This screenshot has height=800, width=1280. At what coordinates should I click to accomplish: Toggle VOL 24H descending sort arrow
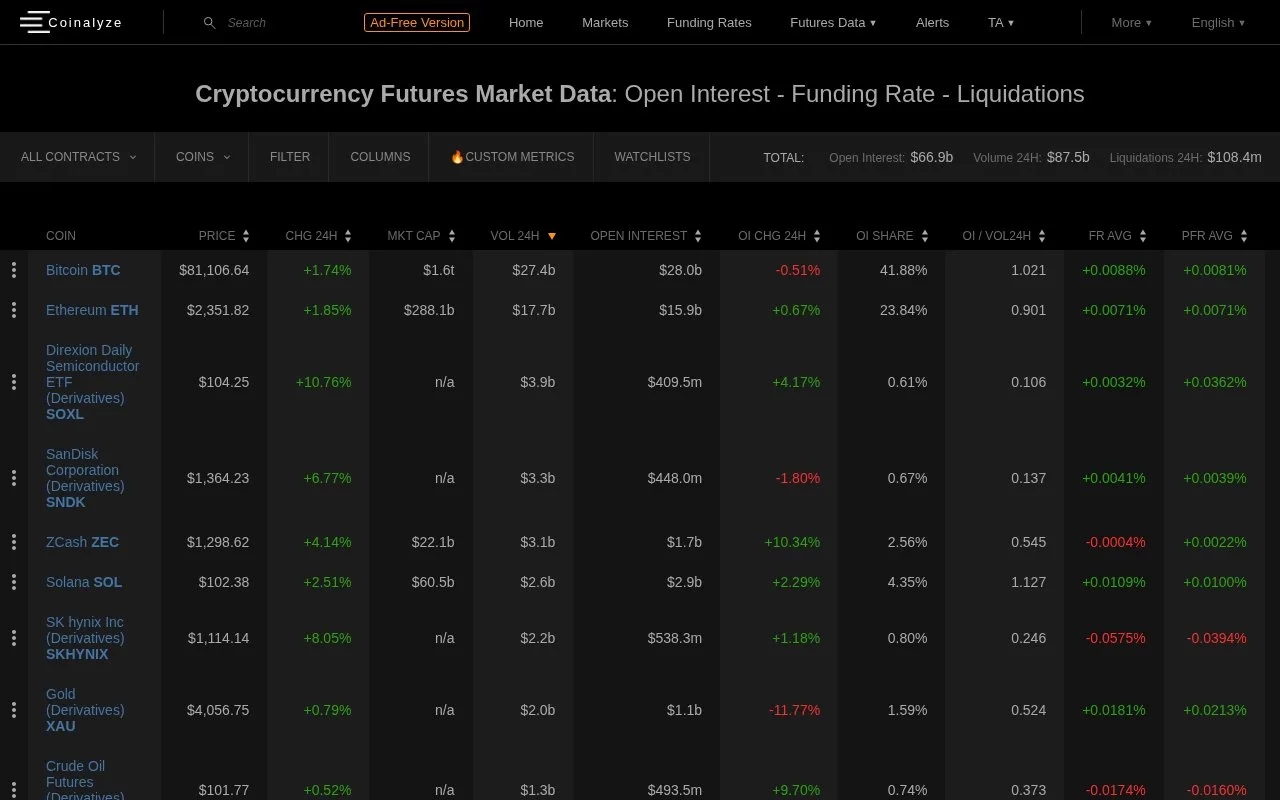(x=552, y=236)
